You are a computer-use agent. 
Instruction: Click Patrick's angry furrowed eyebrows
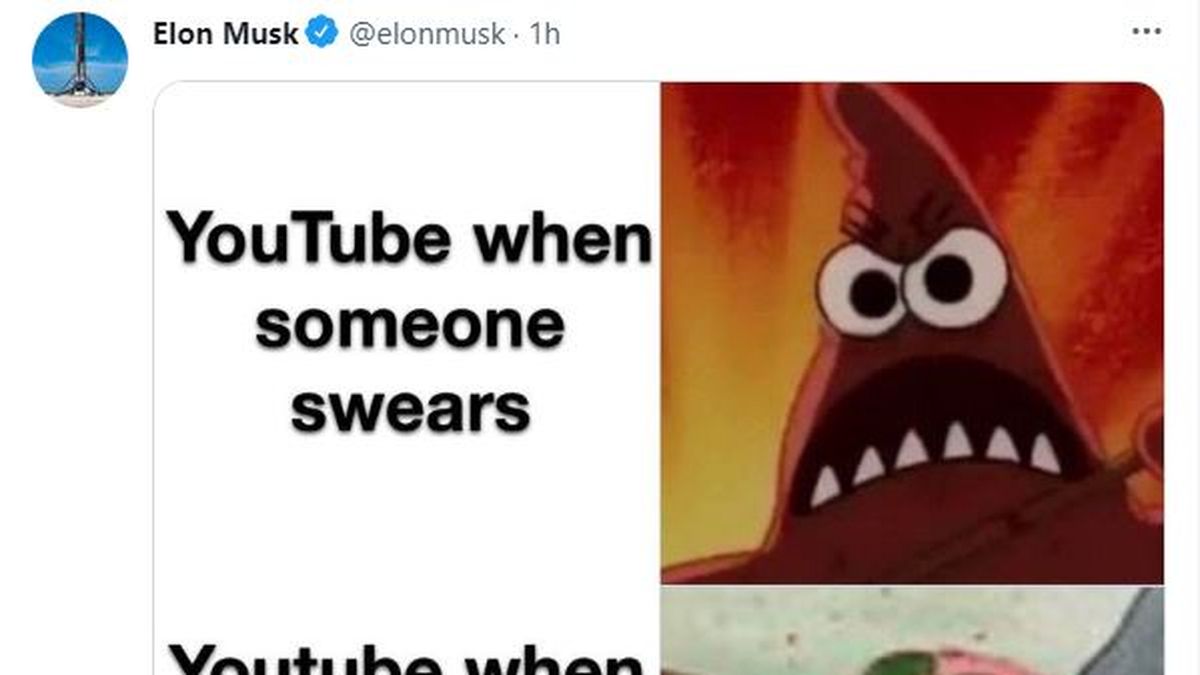click(x=905, y=224)
